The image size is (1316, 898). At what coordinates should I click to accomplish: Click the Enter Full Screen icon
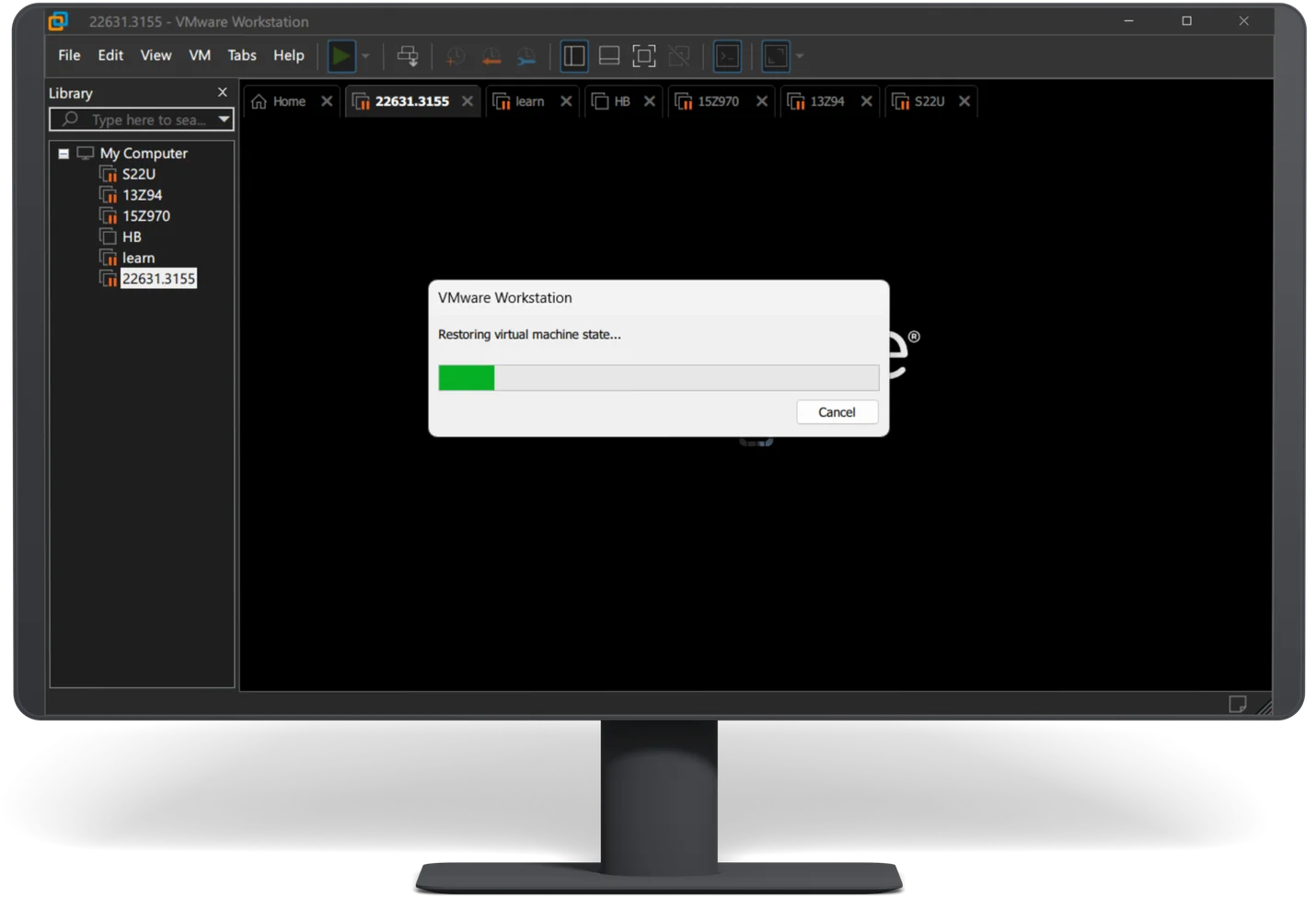click(x=644, y=56)
